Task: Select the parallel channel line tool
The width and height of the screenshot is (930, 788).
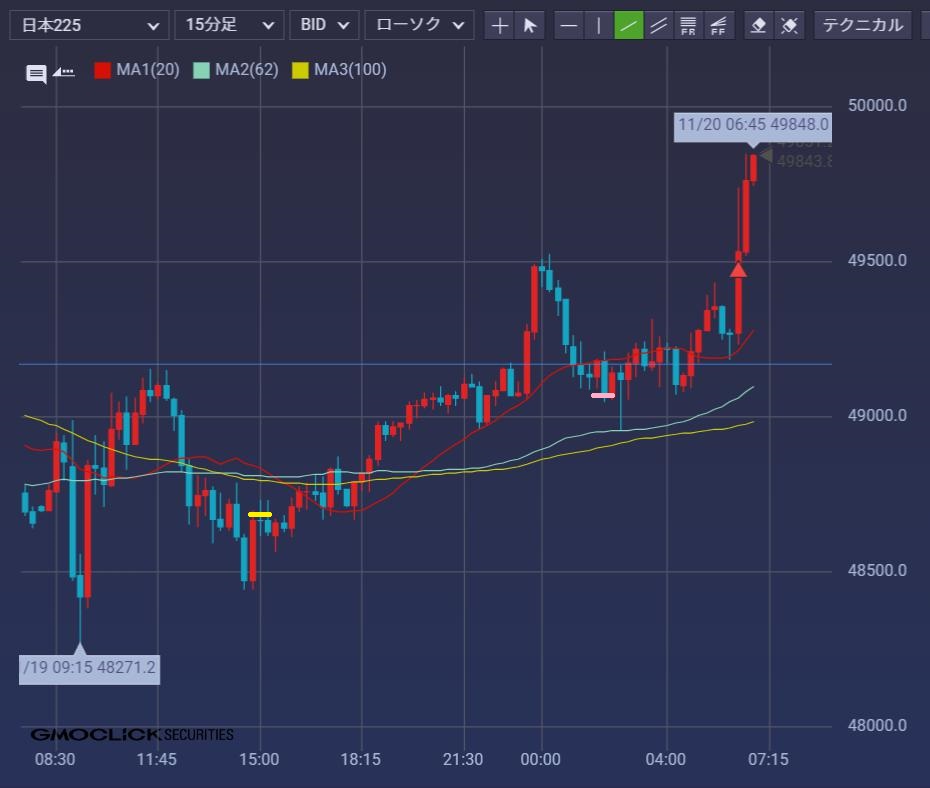Action: tap(658, 26)
